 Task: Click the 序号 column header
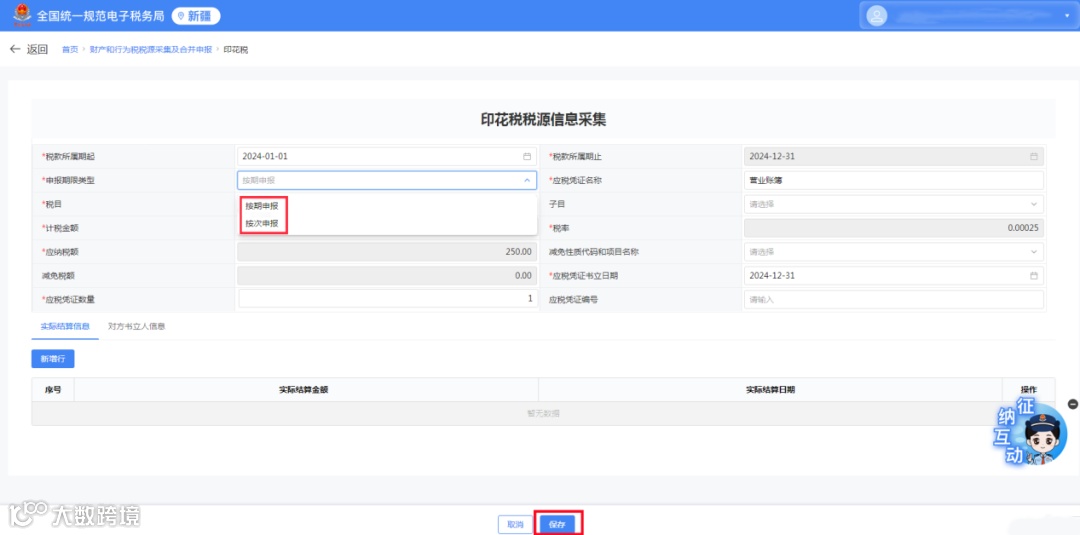[x=52, y=390]
